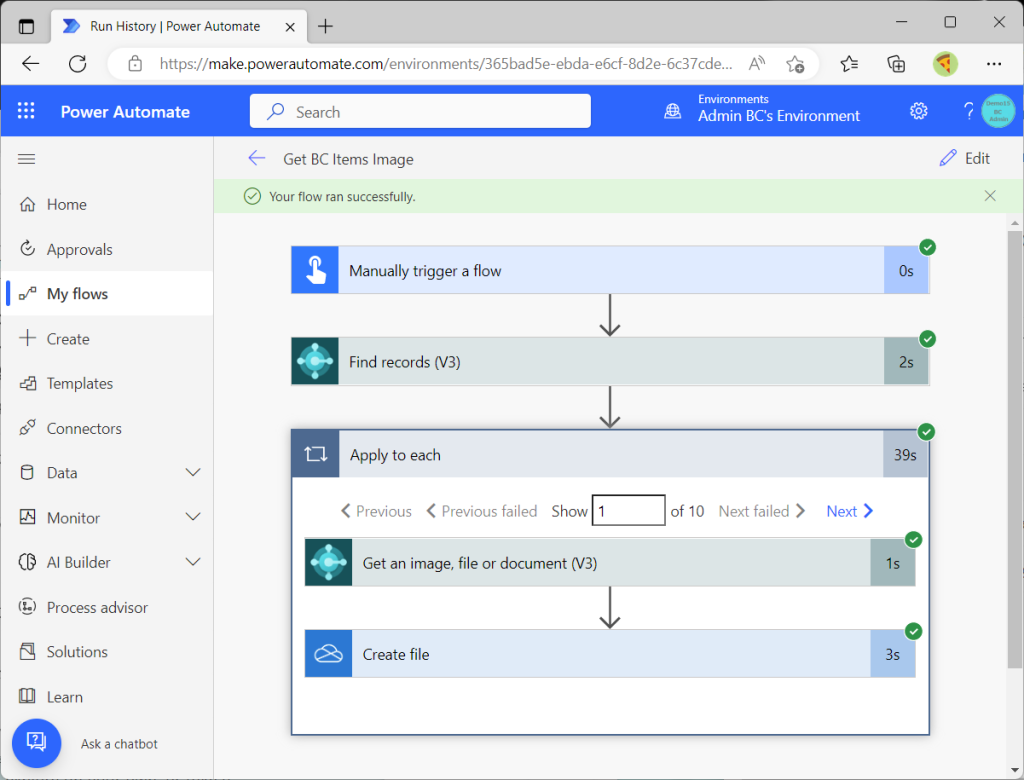Expand Get an image, file or document step
1024x780 pixels.
[610, 562]
